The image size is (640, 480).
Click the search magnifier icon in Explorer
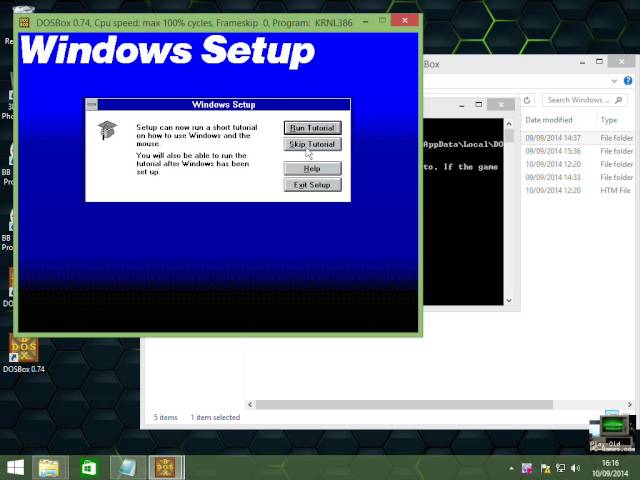click(619, 100)
